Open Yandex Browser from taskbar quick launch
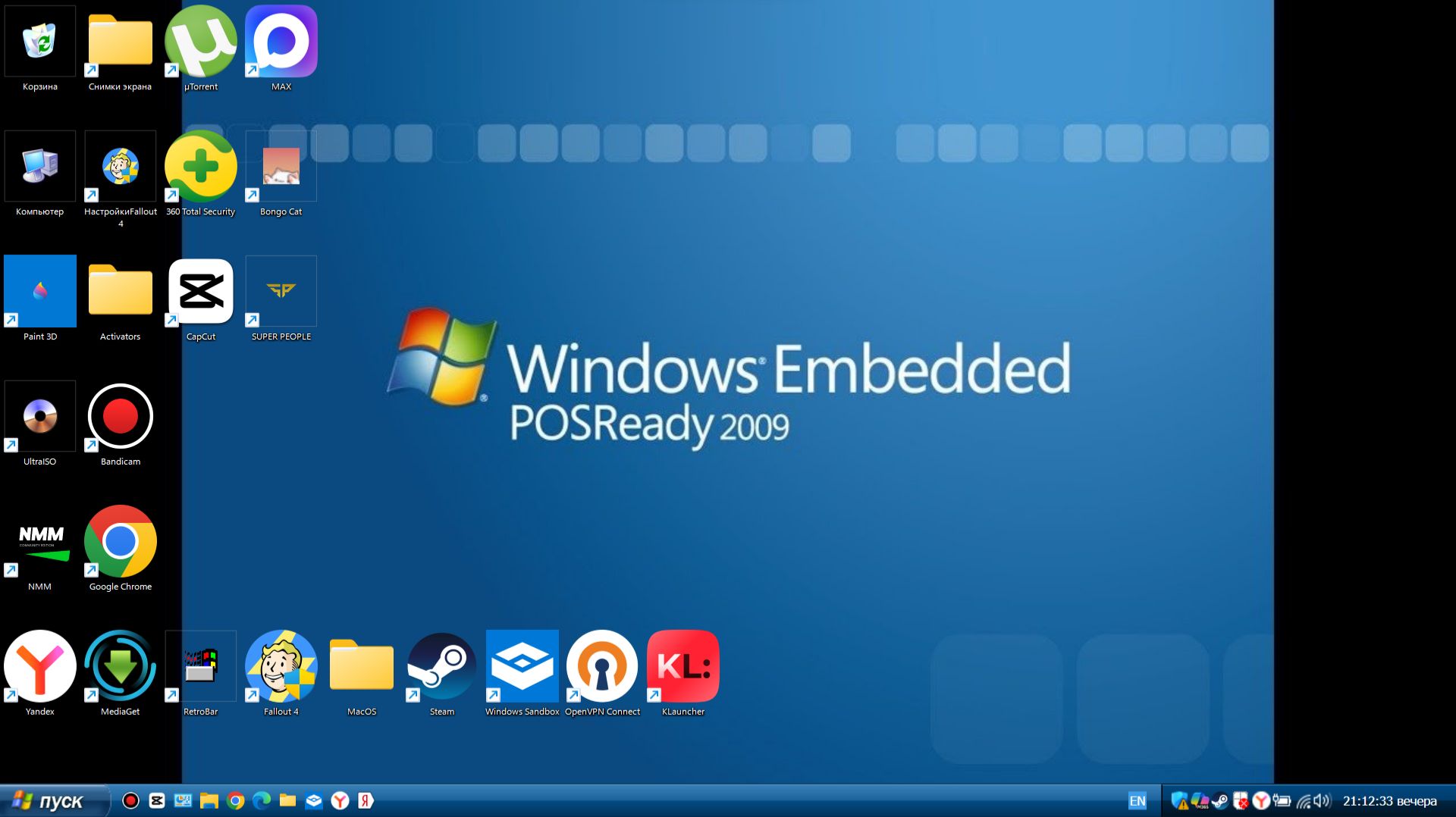 [x=340, y=800]
